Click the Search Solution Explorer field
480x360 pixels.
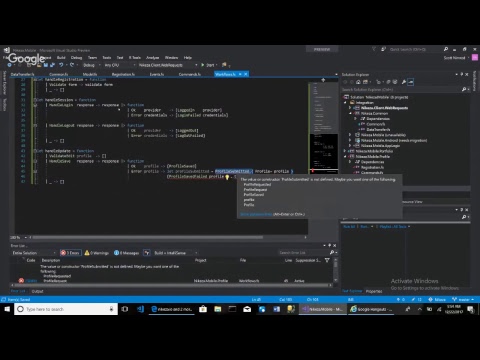pyautogui.click(x=401, y=89)
